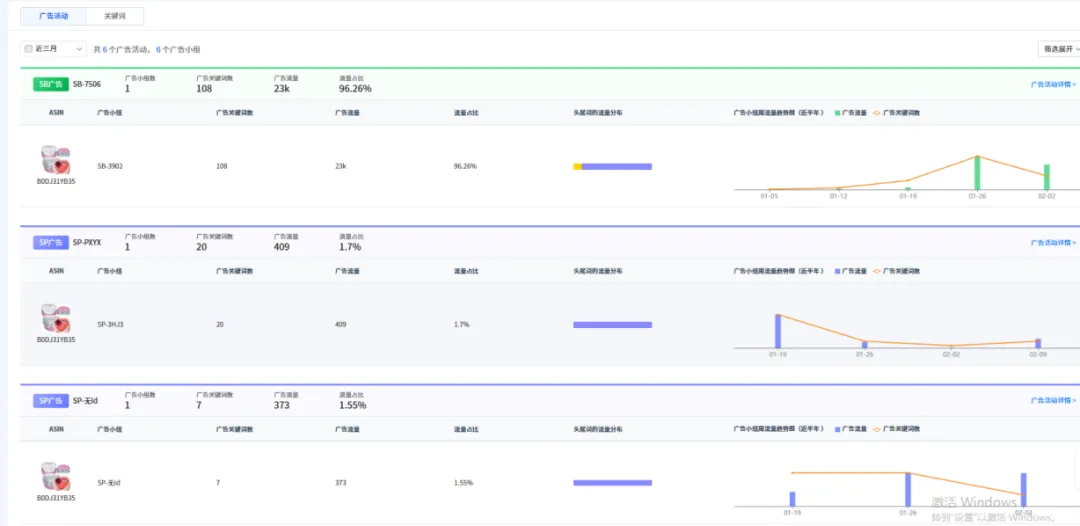Open 广告活动详情 link for SP-无id
The image size is (1080, 526).
pos(1053,401)
